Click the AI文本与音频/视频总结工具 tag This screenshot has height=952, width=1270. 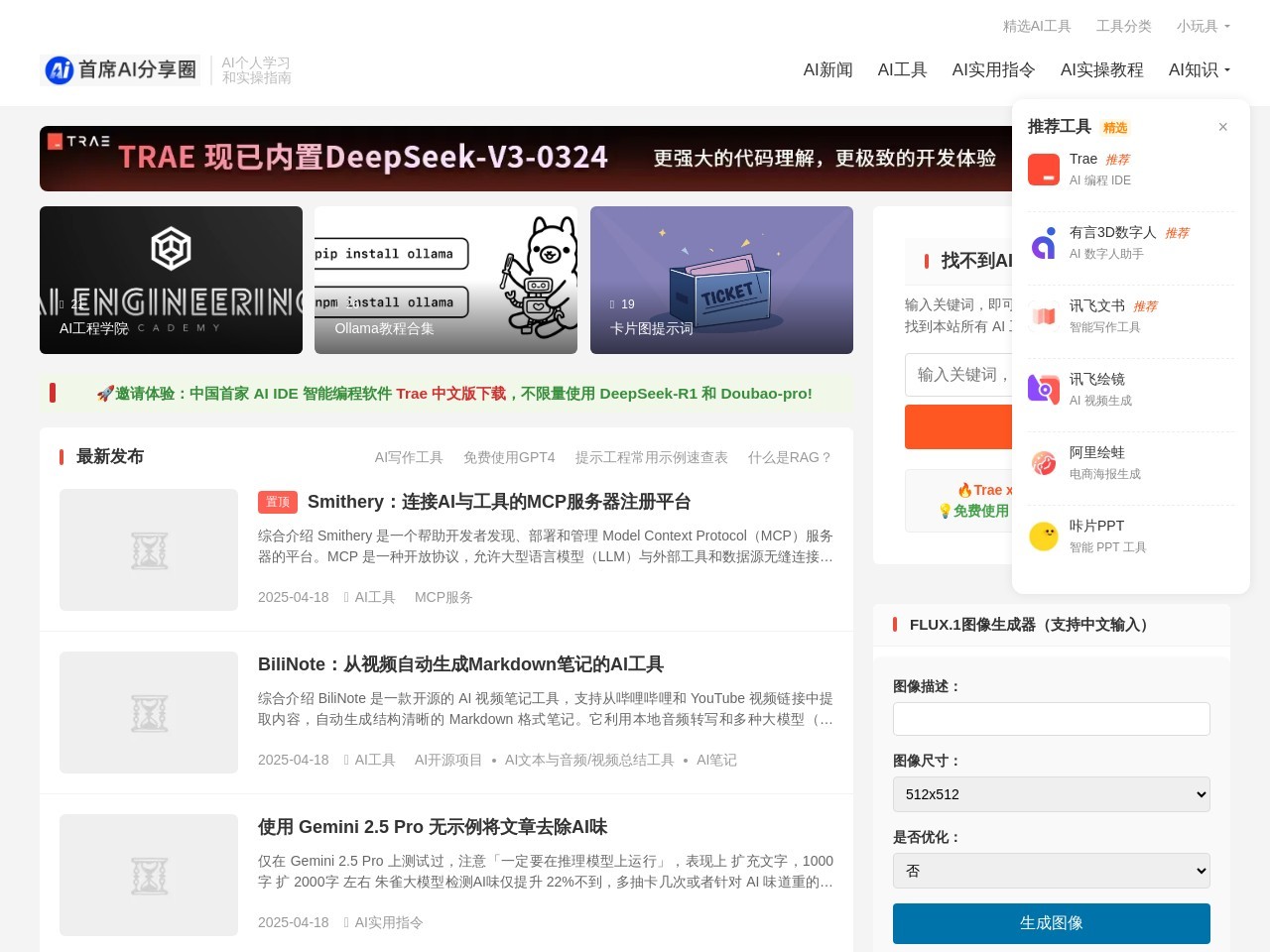click(589, 760)
